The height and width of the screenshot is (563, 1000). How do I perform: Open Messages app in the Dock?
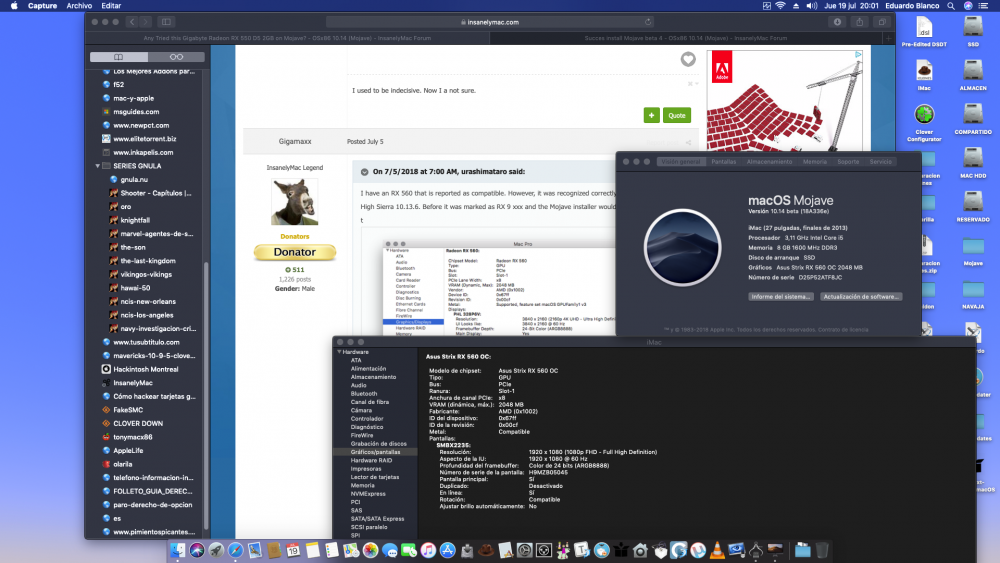point(390,550)
